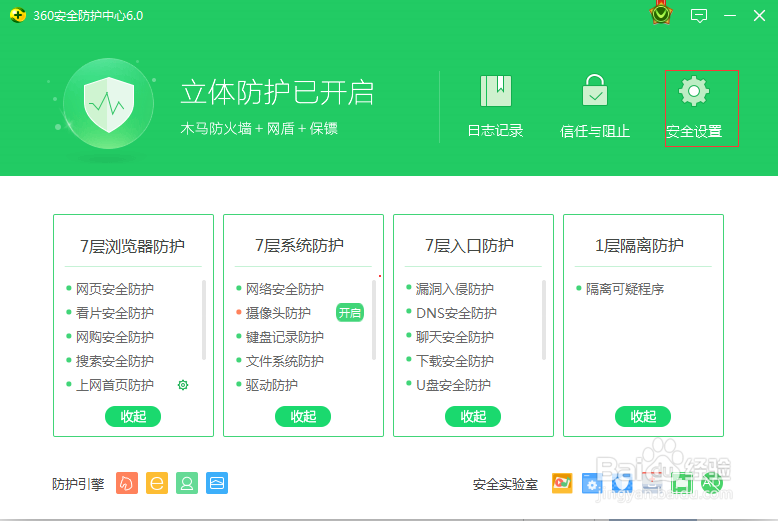Viewport: 778px width, 521px height.
Task: Select 隔离可疑程序 item
Action: pyautogui.click(x=625, y=289)
